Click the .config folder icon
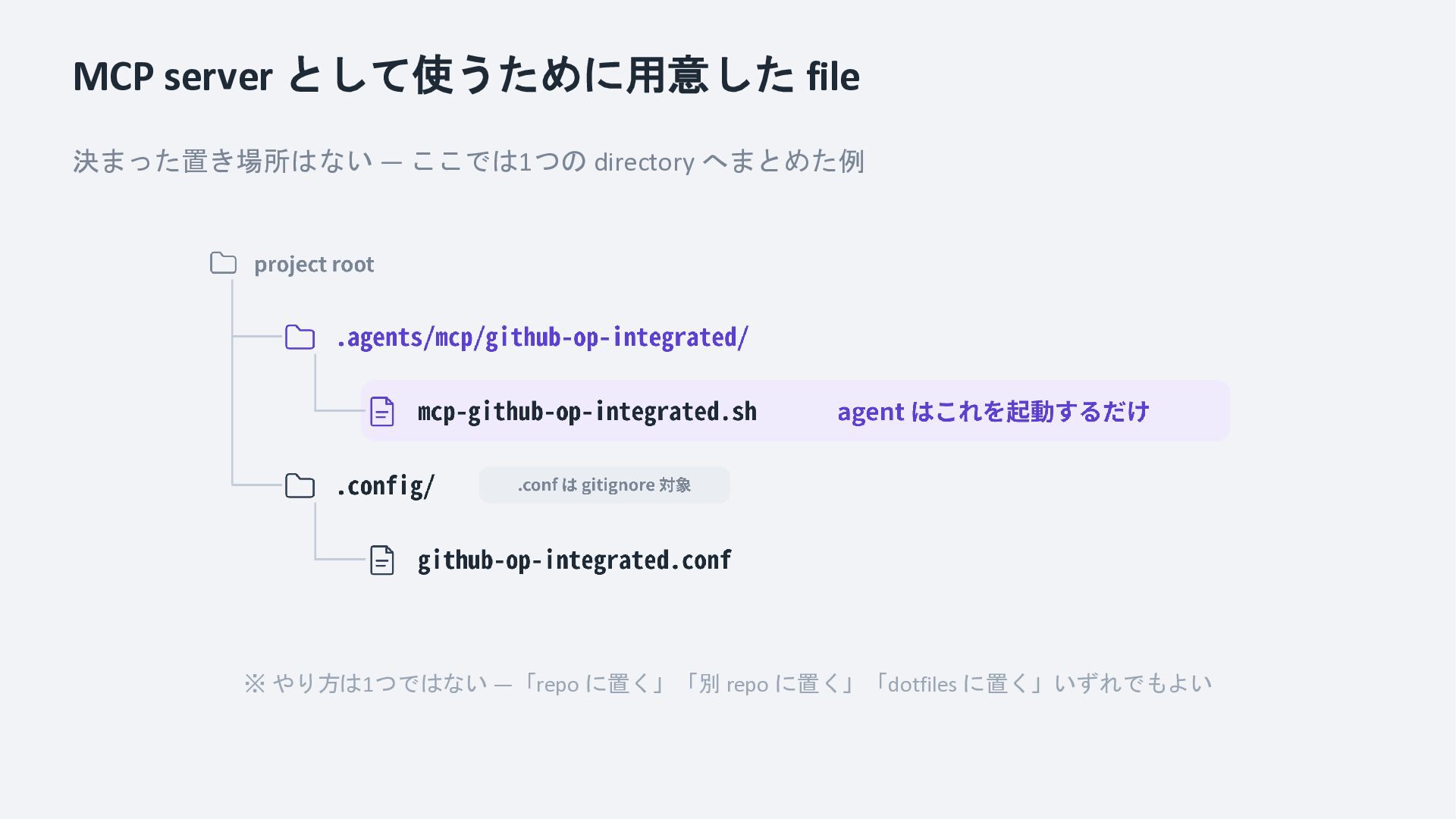The height and width of the screenshot is (819, 1456). (x=300, y=485)
